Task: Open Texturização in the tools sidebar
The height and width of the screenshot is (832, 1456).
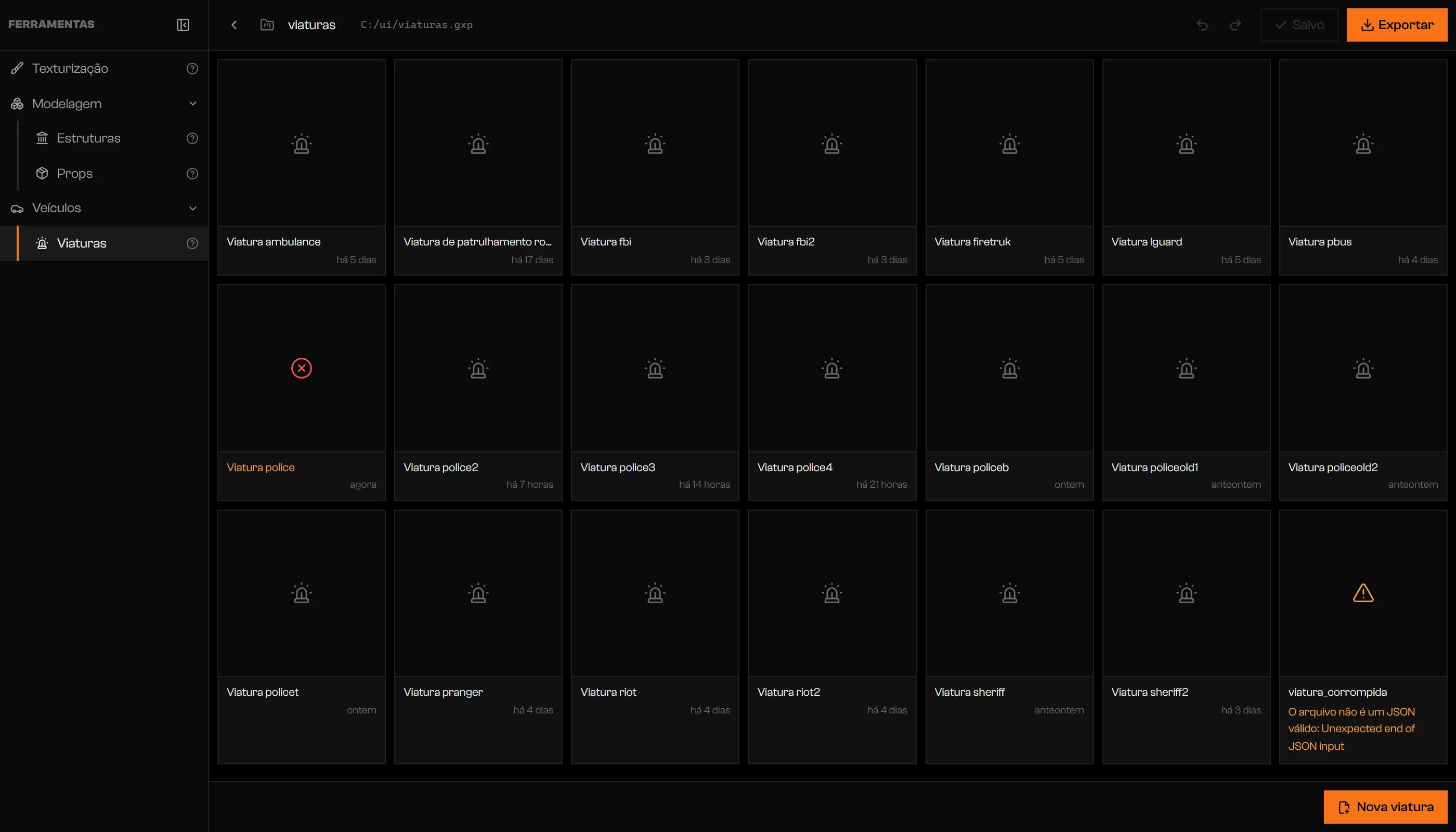Action: [x=104, y=69]
